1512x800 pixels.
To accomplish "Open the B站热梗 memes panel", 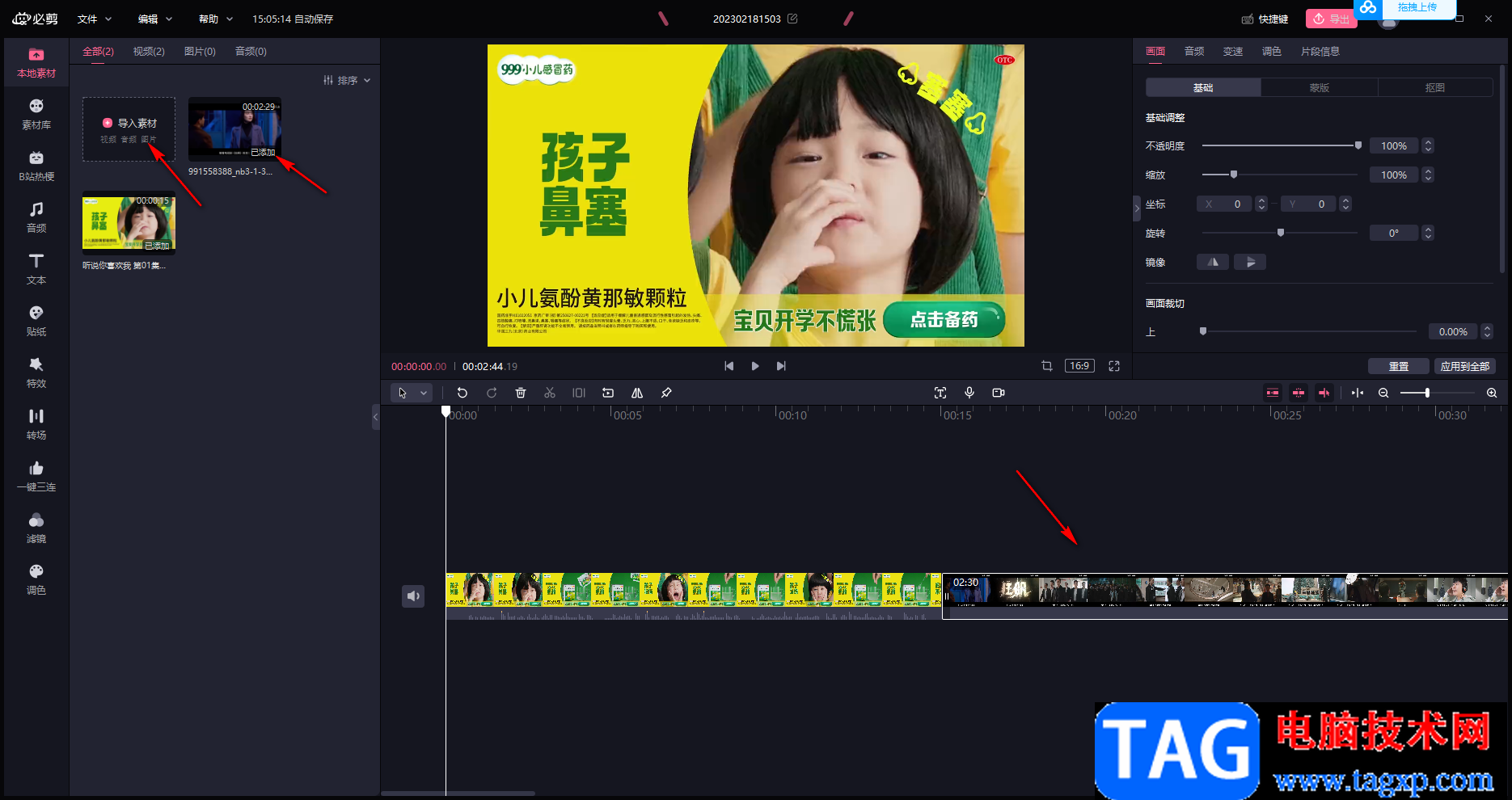I will pyautogui.click(x=36, y=166).
